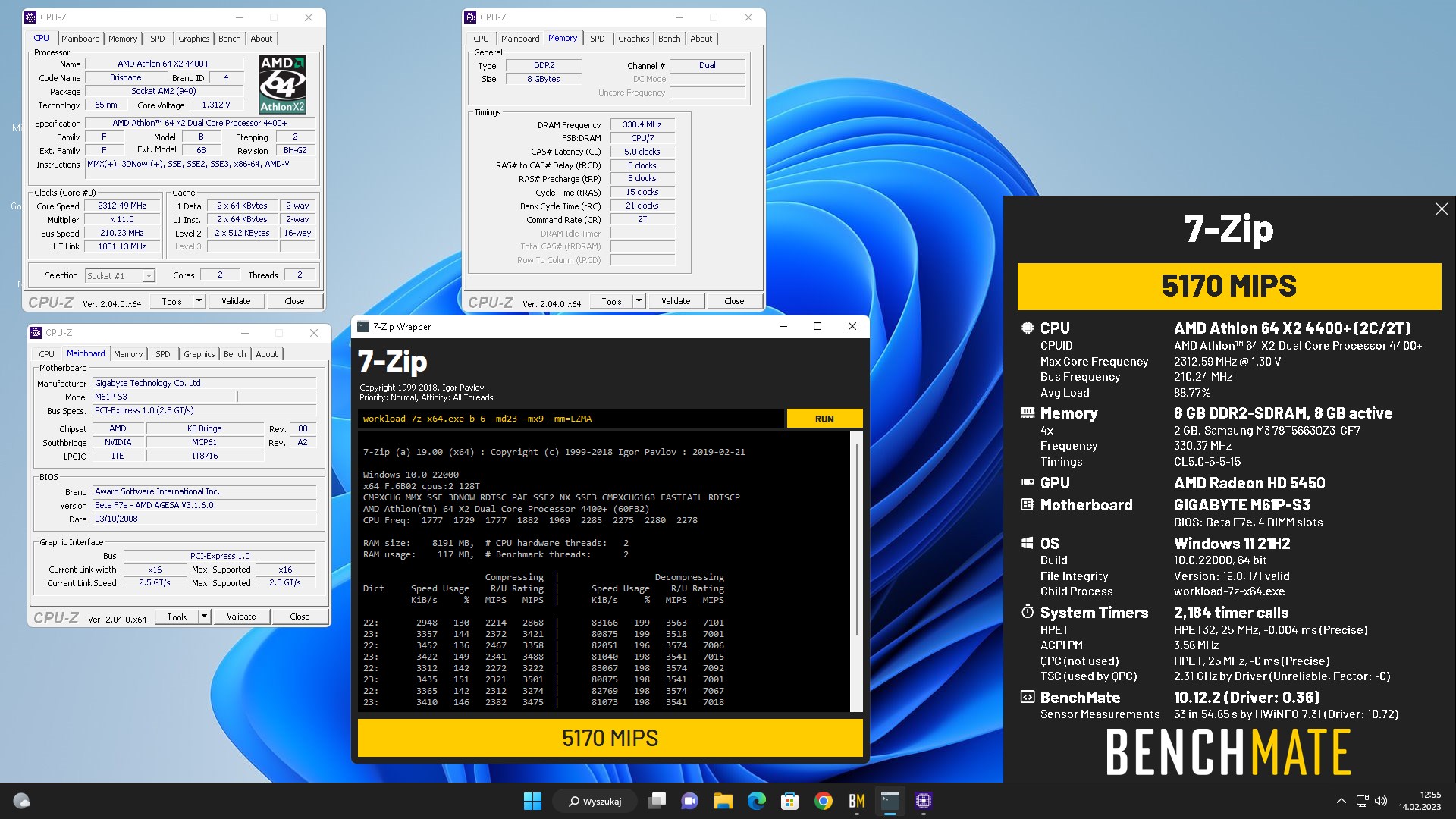The image size is (1456, 819).
Task: Close the BenchMate result panel
Action: (1442, 209)
